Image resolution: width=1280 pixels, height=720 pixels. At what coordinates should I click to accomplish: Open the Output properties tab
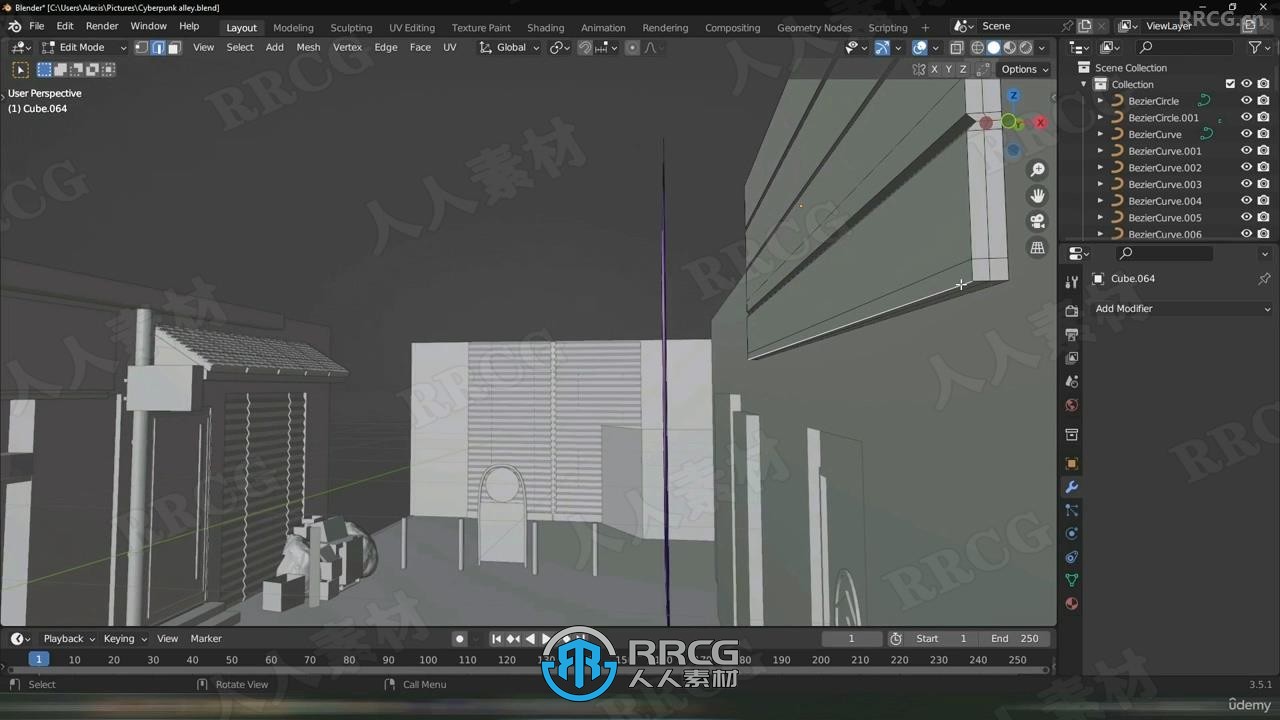point(1072,335)
